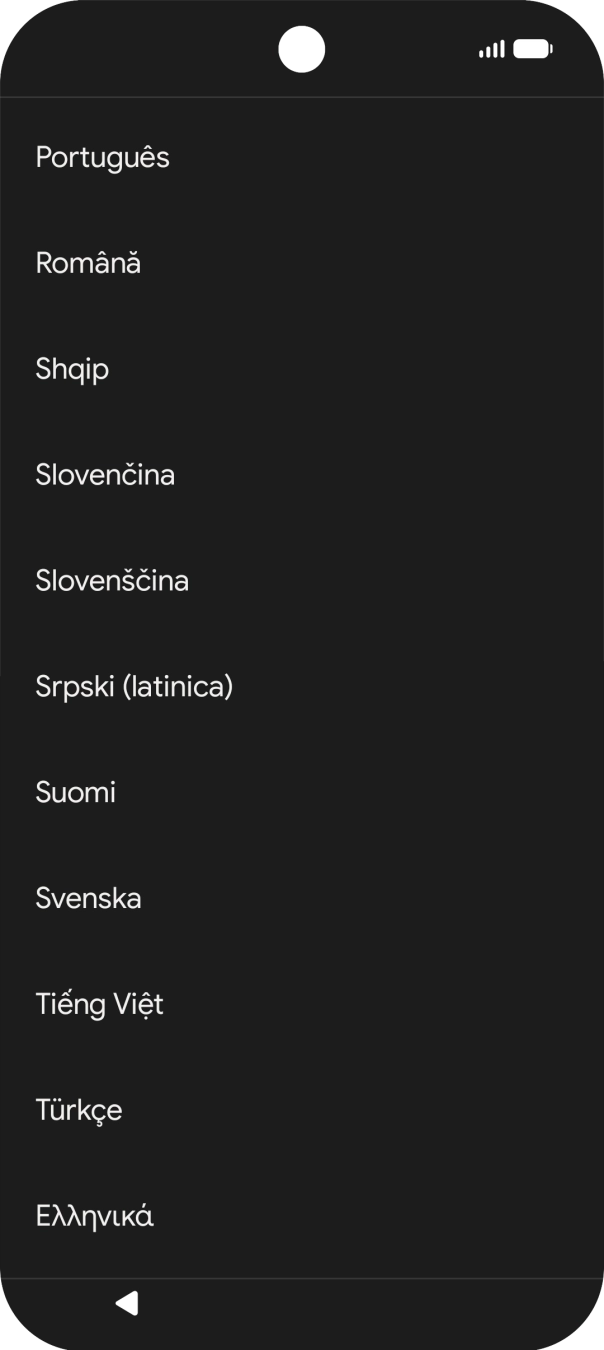Choose Svenska as display language
Viewport: 604px width, 1350px height.
point(88,899)
